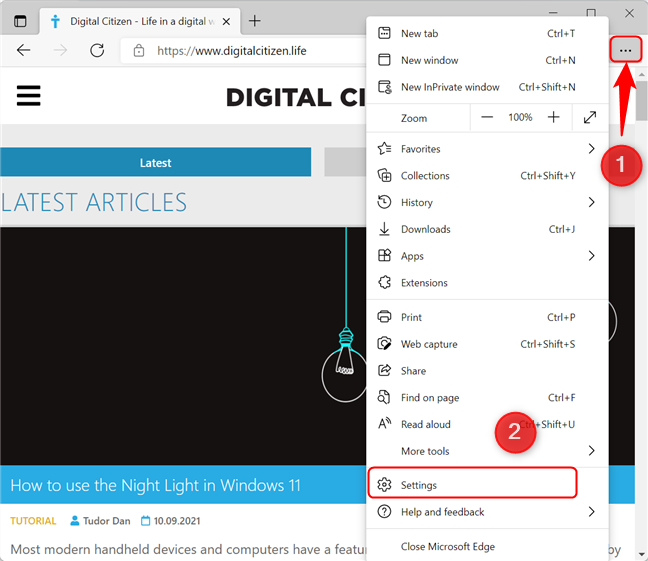Image resolution: width=648 pixels, height=561 pixels.
Task: Expand the History submenu chevron
Action: point(591,202)
